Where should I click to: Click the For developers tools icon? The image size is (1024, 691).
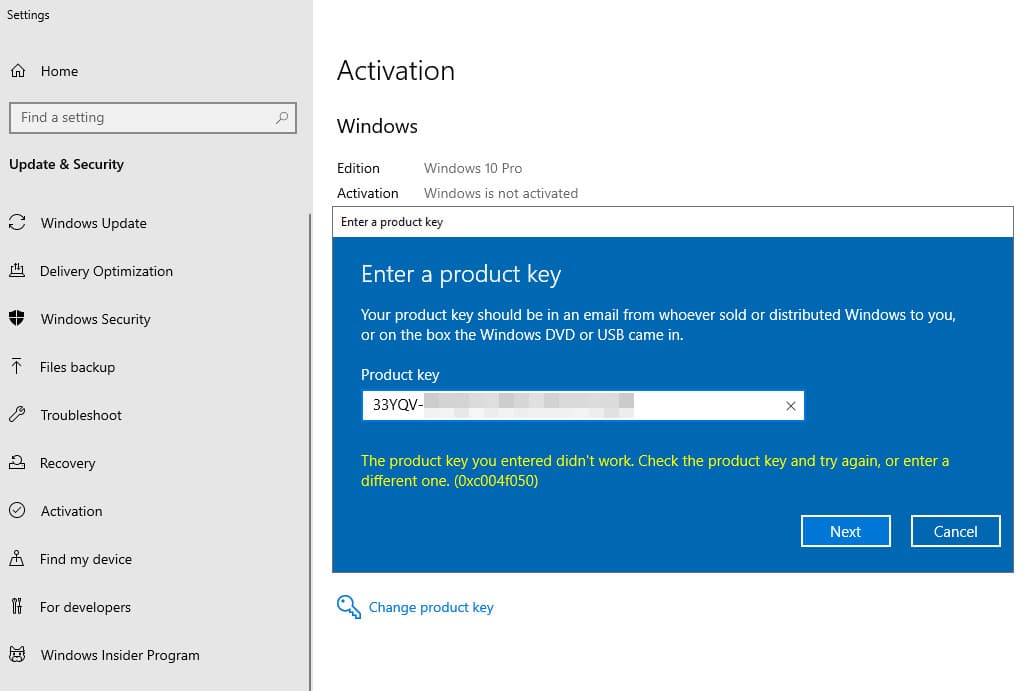(17, 606)
